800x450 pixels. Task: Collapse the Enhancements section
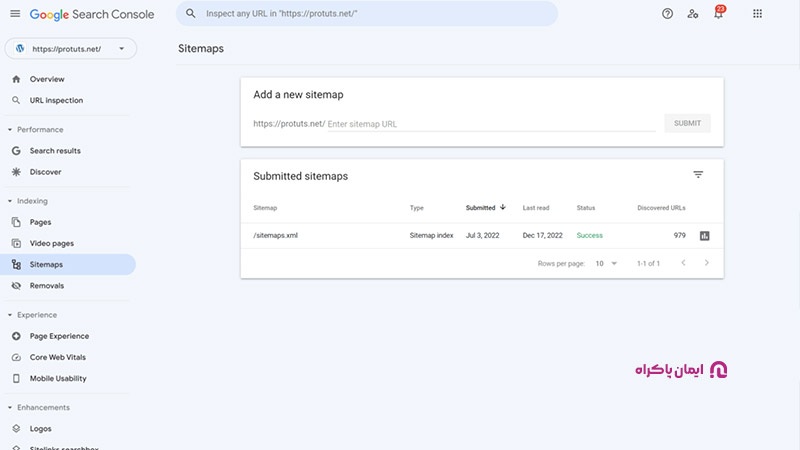10,408
